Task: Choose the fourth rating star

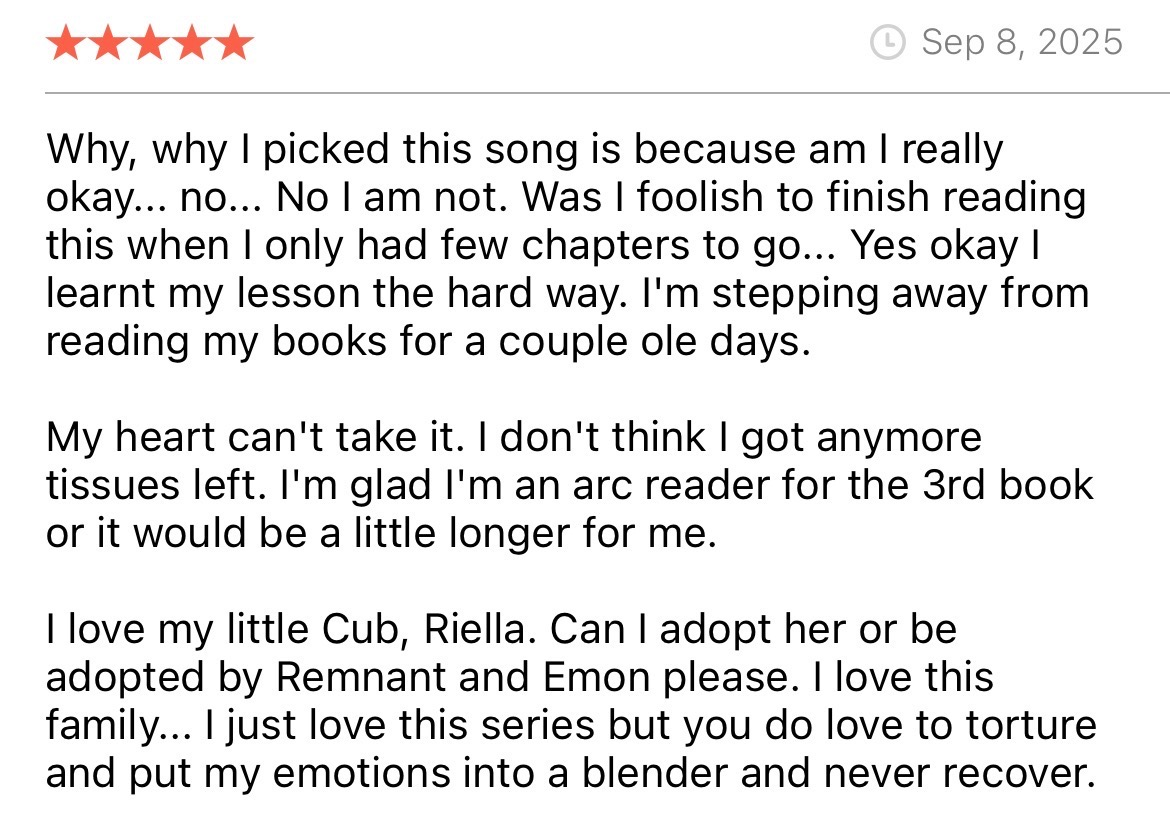Action: point(191,43)
